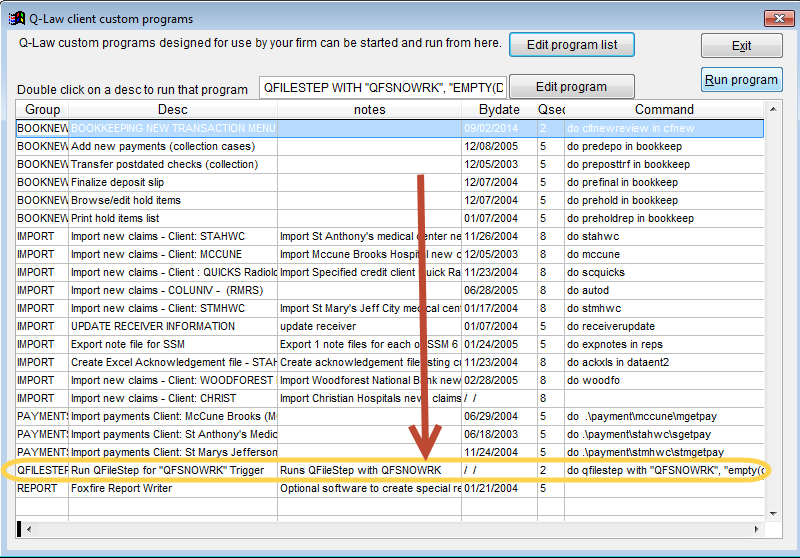This screenshot has height=558, width=800.
Task: Click the vertical scrollbar down arrow
Action: click(x=773, y=513)
